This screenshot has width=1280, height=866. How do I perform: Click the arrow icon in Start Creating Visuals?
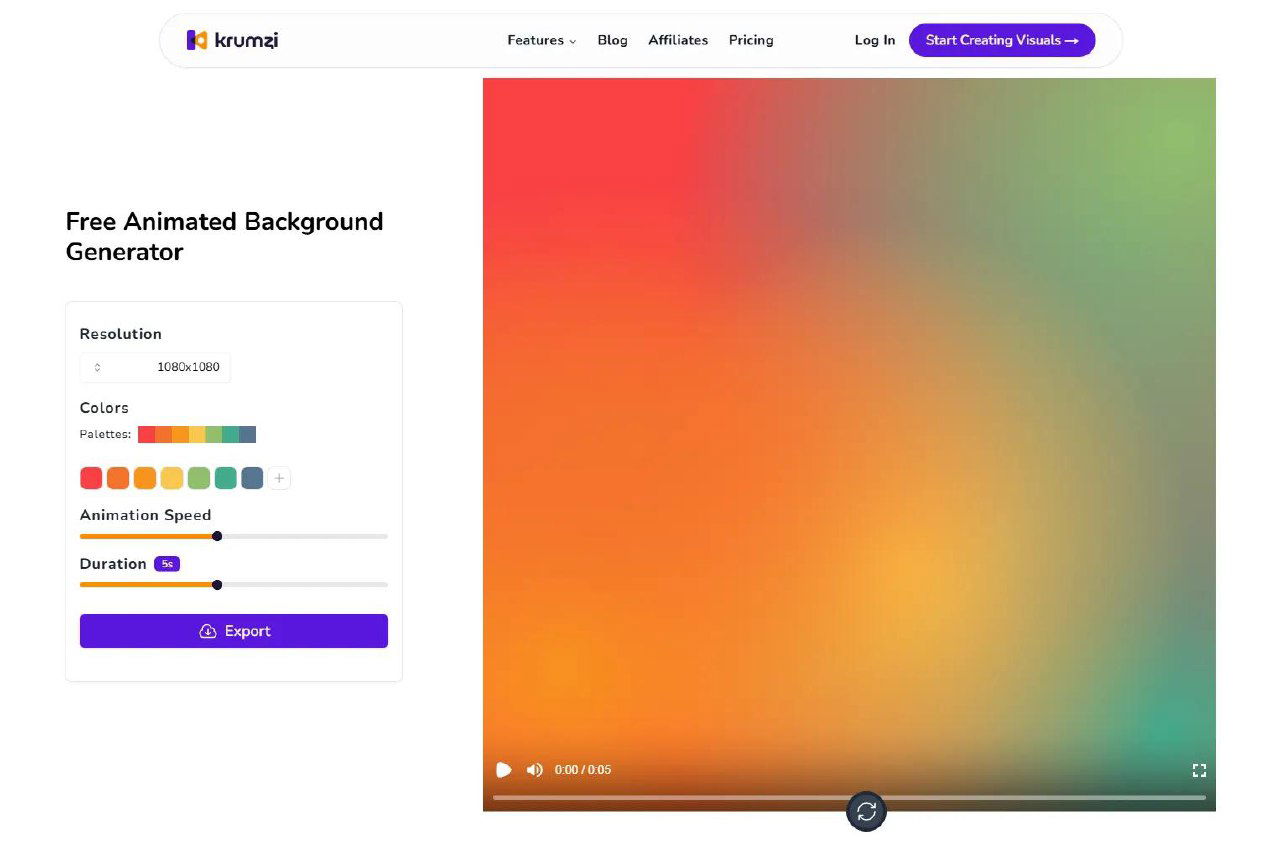click(1072, 40)
